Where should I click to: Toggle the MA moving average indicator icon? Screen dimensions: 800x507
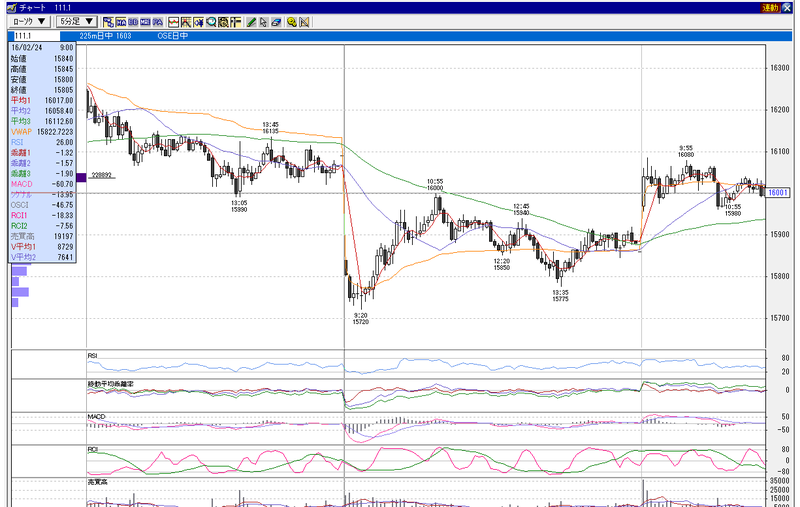121,22
